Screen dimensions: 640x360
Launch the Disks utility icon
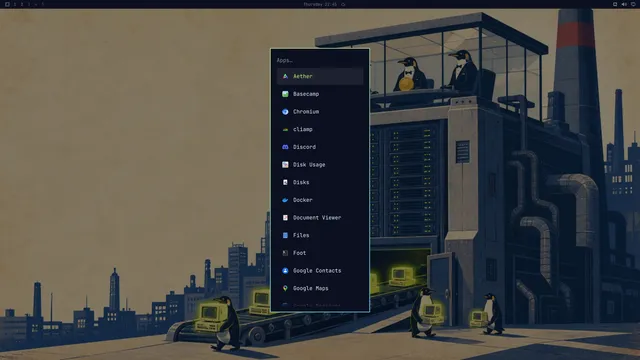[x=285, y=182]
